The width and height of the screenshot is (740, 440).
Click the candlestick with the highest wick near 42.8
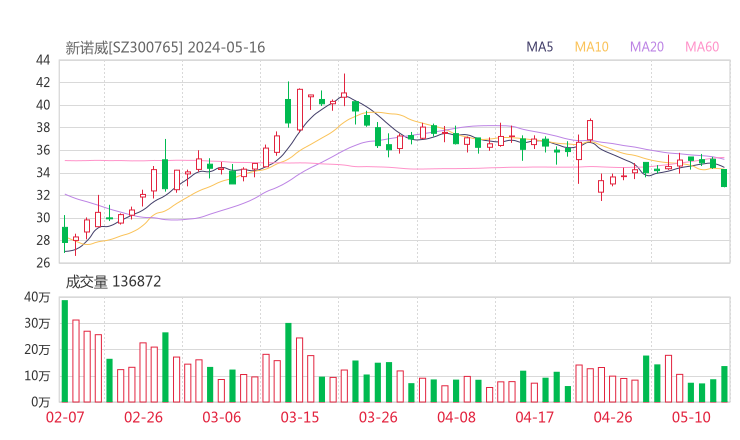[x=344, y=90]
